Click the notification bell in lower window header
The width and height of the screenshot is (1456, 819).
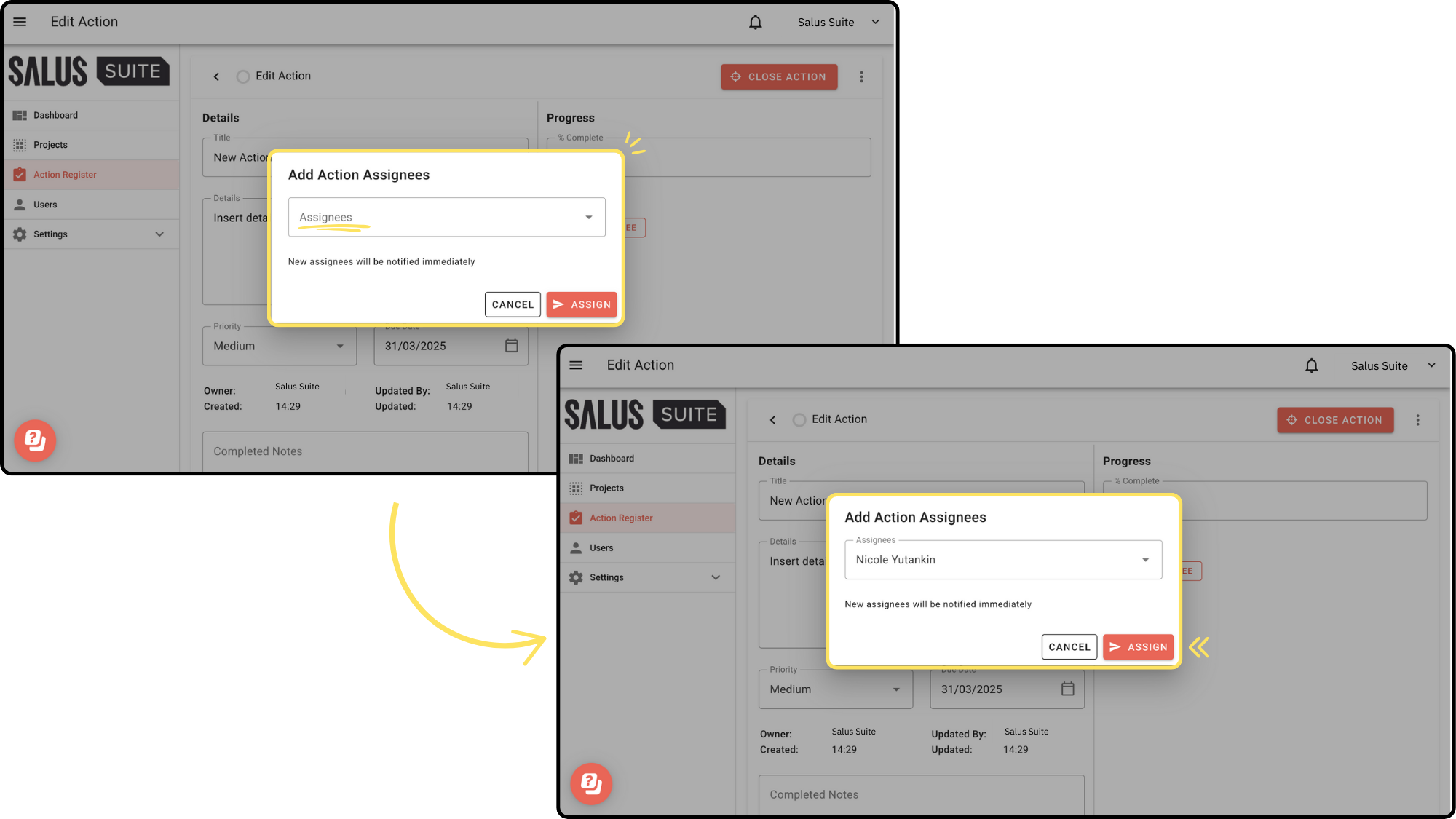[1311, 365]
